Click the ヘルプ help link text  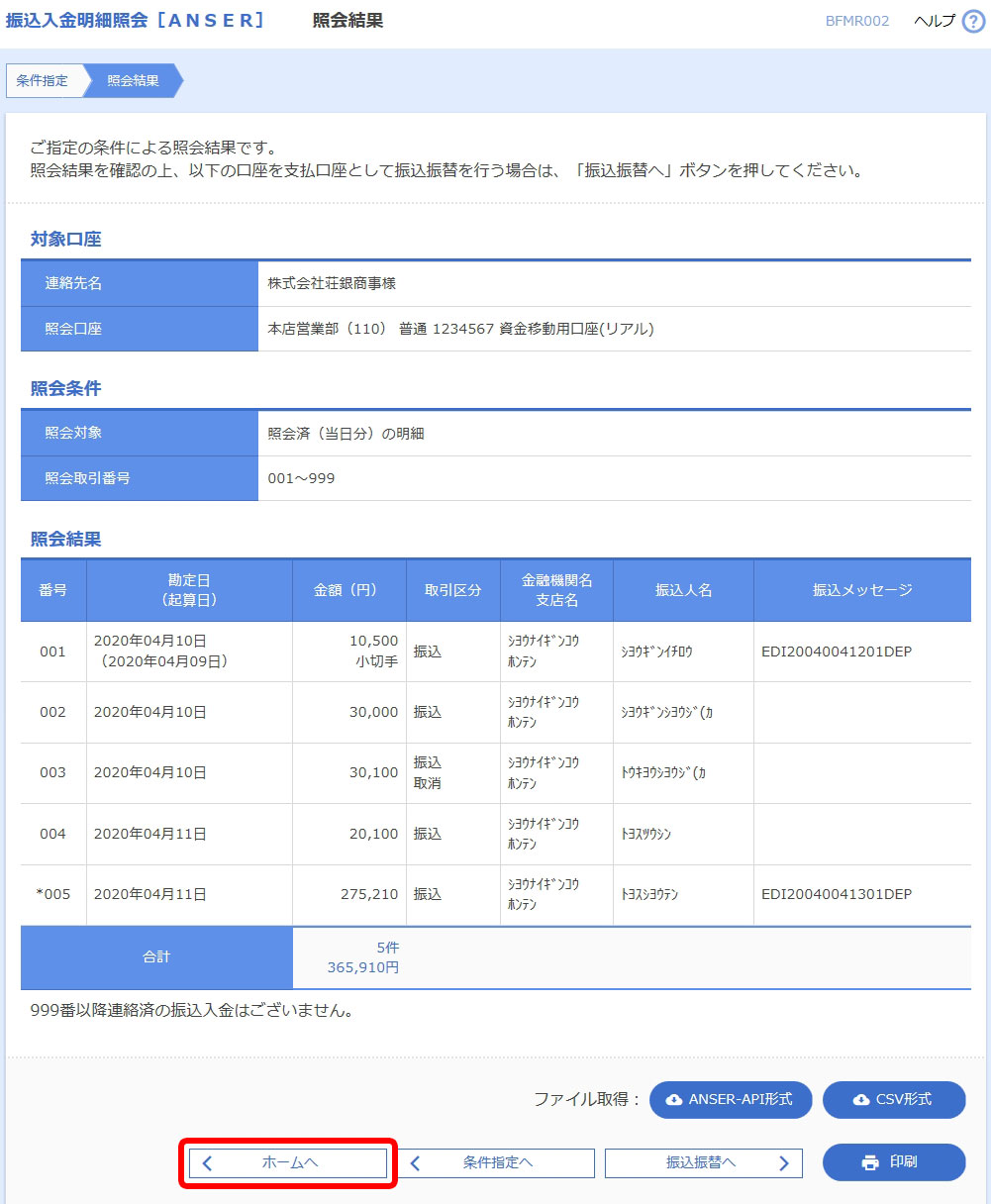(935, 22)
